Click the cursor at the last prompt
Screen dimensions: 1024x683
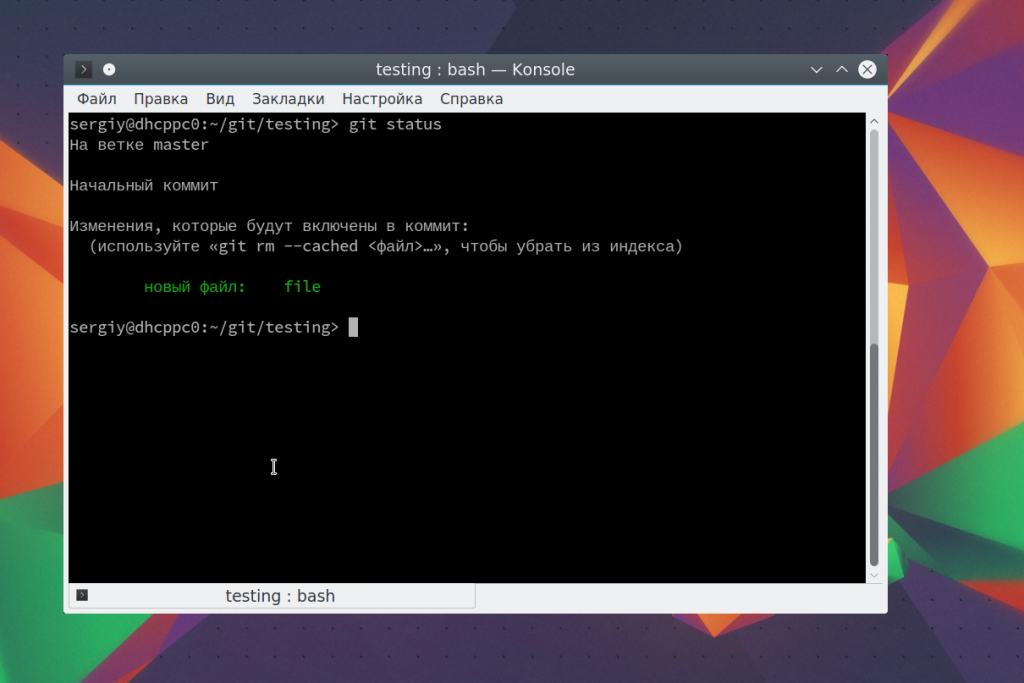click(353, 327)
